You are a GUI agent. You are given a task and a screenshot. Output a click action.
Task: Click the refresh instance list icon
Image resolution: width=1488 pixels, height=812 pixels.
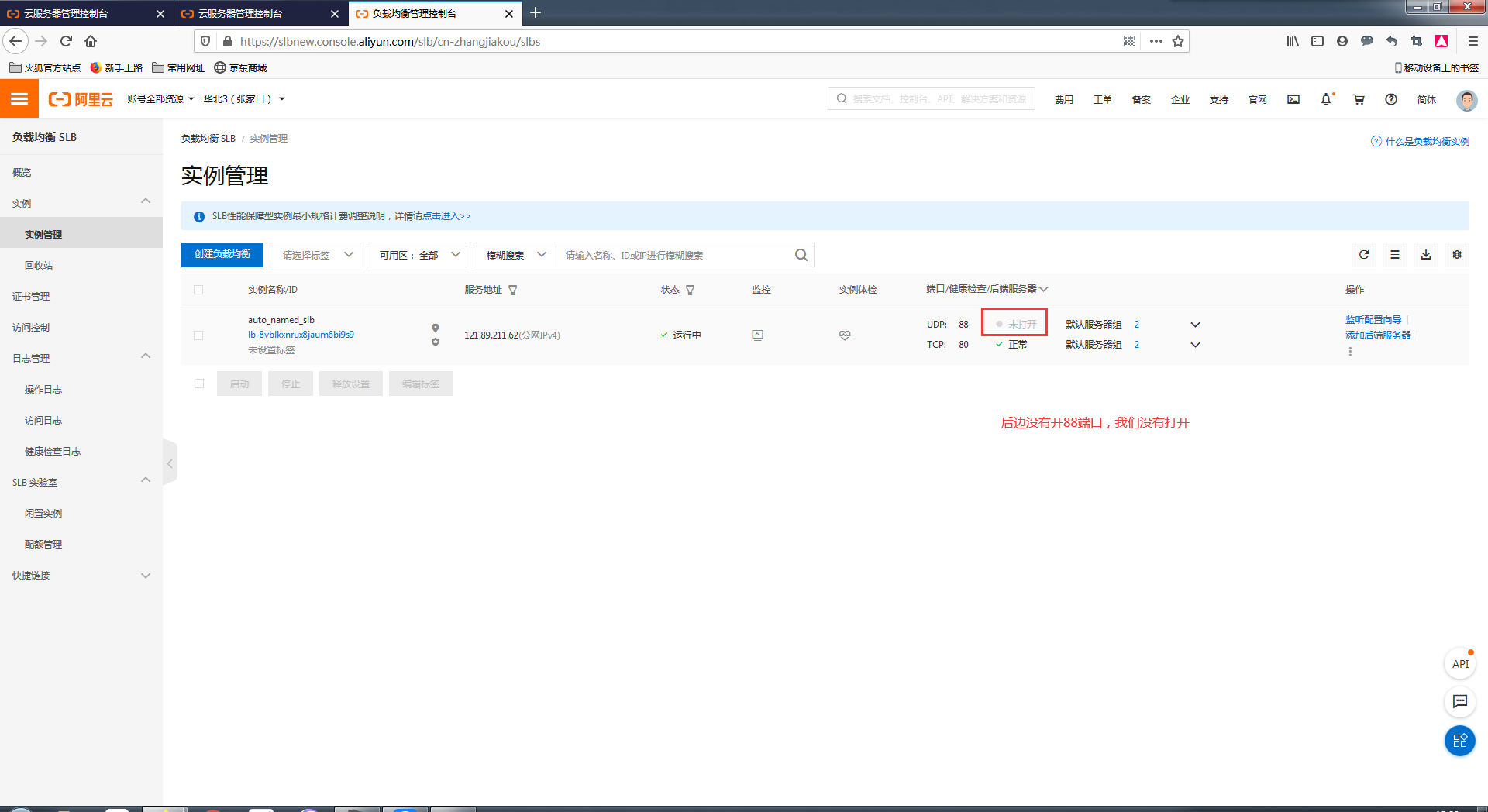tap(1364, 255)
